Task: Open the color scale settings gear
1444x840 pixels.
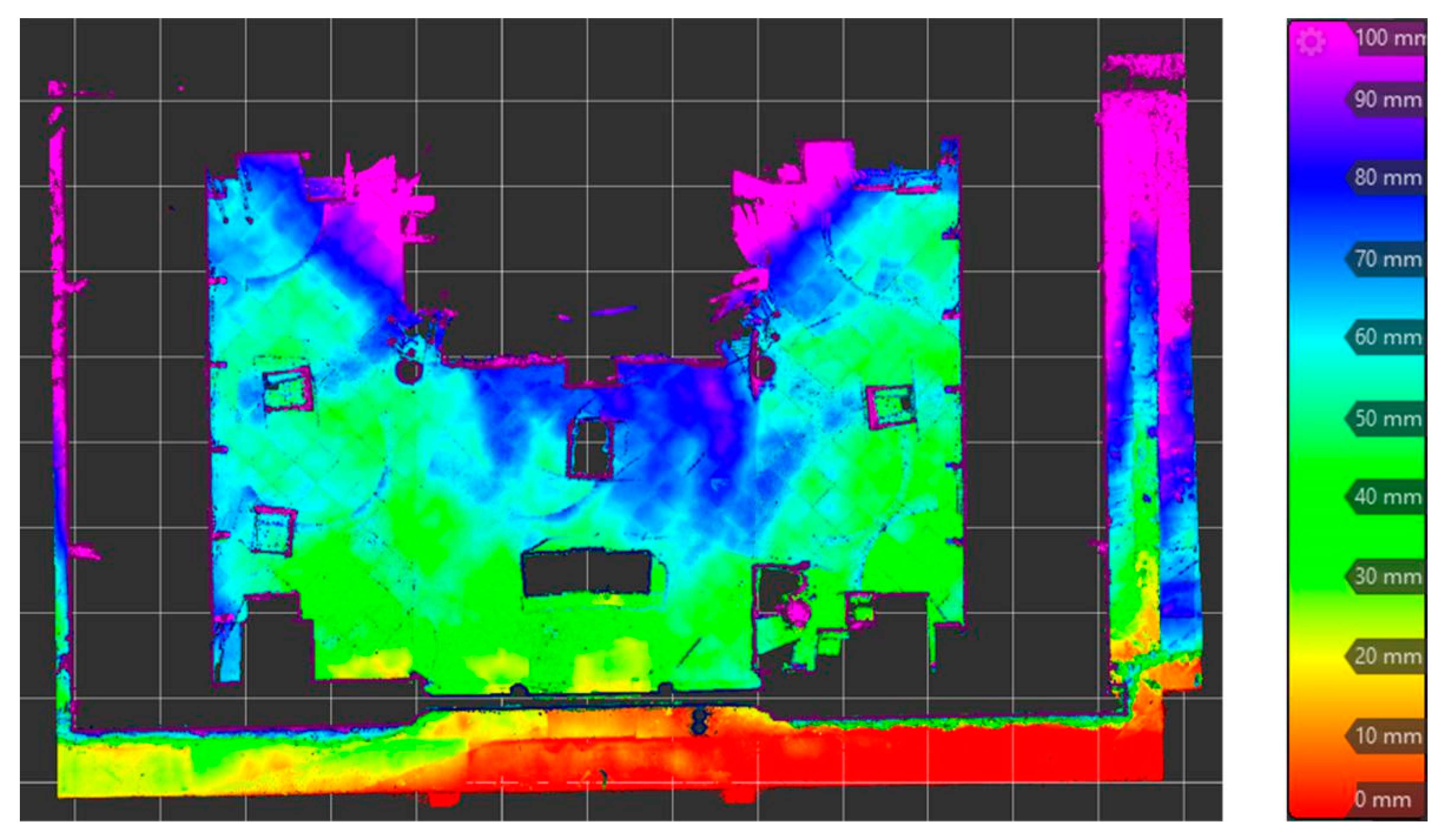Action: click(x=1310, y=41)
